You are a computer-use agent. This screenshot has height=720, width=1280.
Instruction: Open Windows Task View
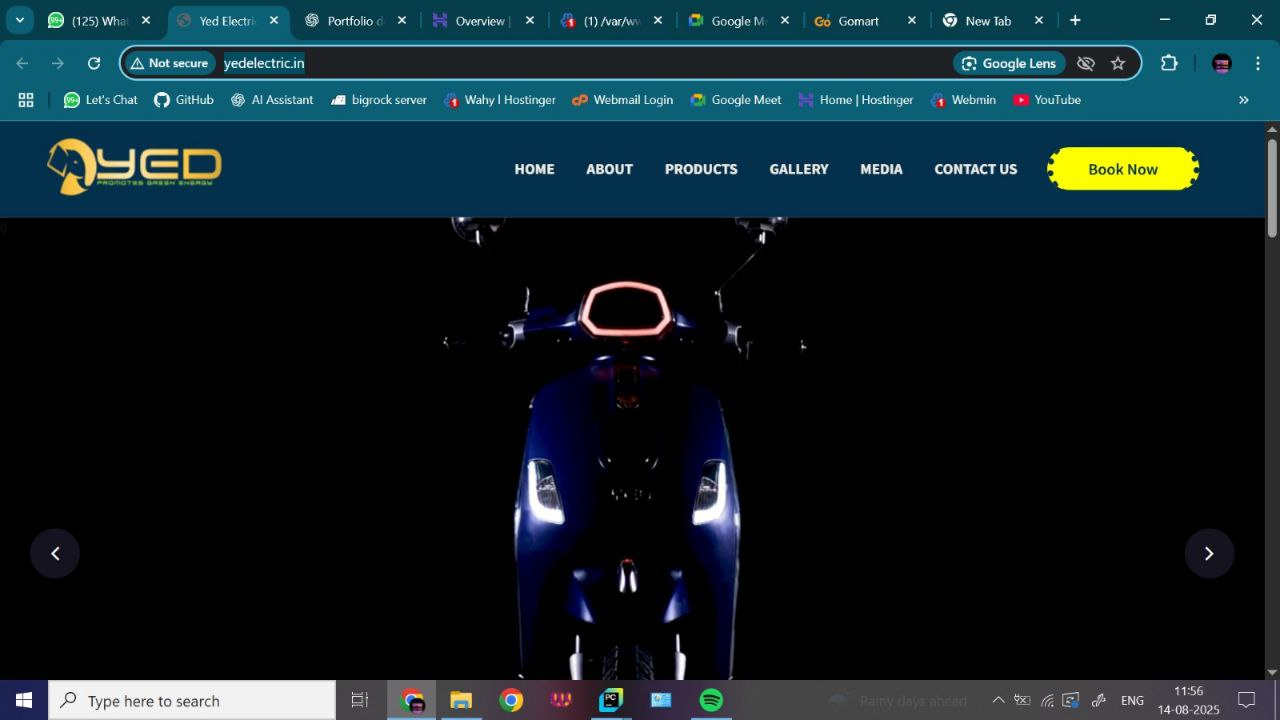[x=360, y=700]
